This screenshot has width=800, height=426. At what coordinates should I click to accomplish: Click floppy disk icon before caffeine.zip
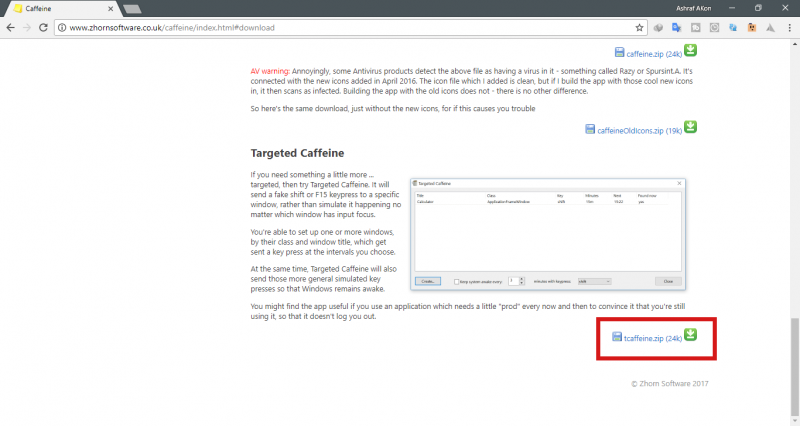click(x=619, y=52)
